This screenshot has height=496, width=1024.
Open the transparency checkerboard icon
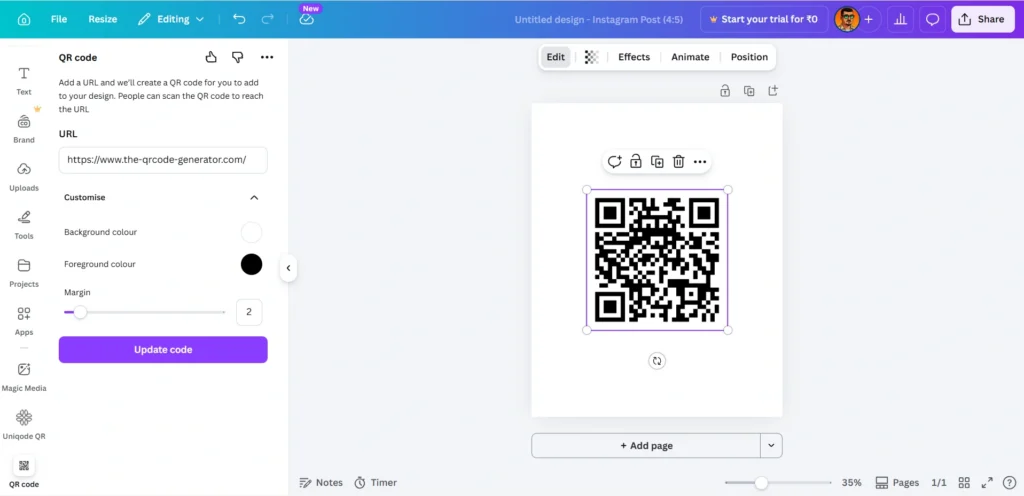point(591,57)
